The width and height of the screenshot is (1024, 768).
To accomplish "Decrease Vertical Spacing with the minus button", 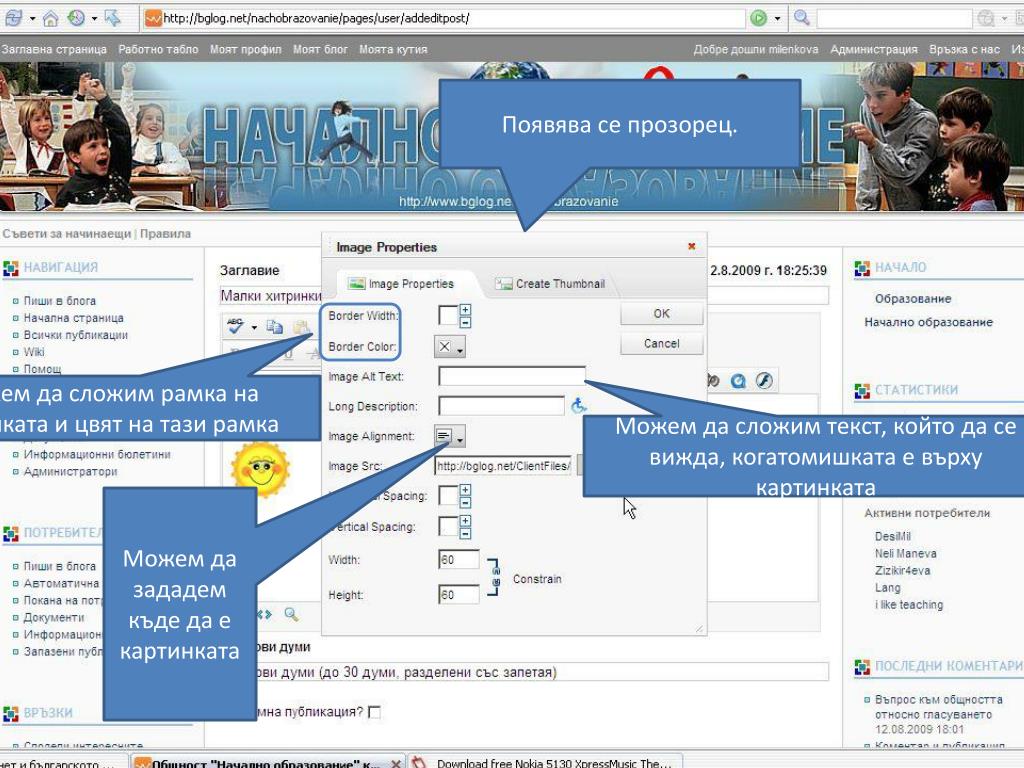I will point(465,533).
